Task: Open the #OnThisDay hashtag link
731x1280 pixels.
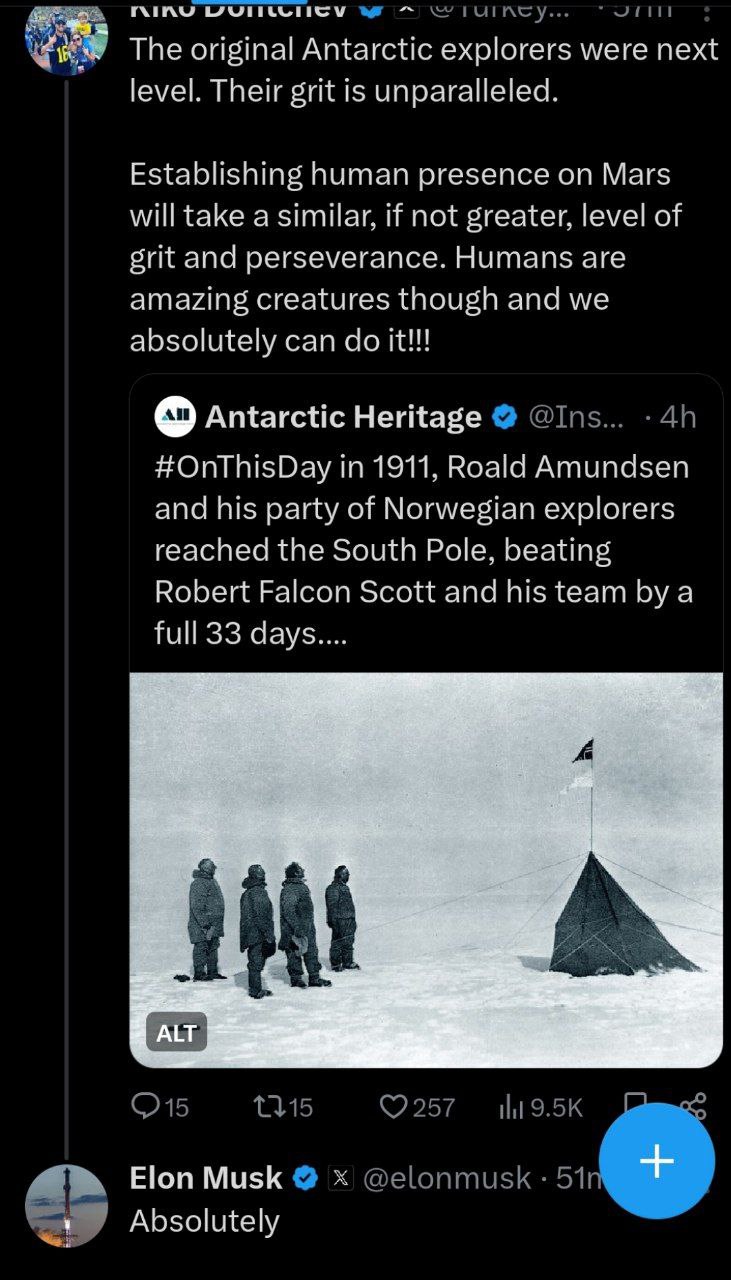Action: click(x=234, y=467)
